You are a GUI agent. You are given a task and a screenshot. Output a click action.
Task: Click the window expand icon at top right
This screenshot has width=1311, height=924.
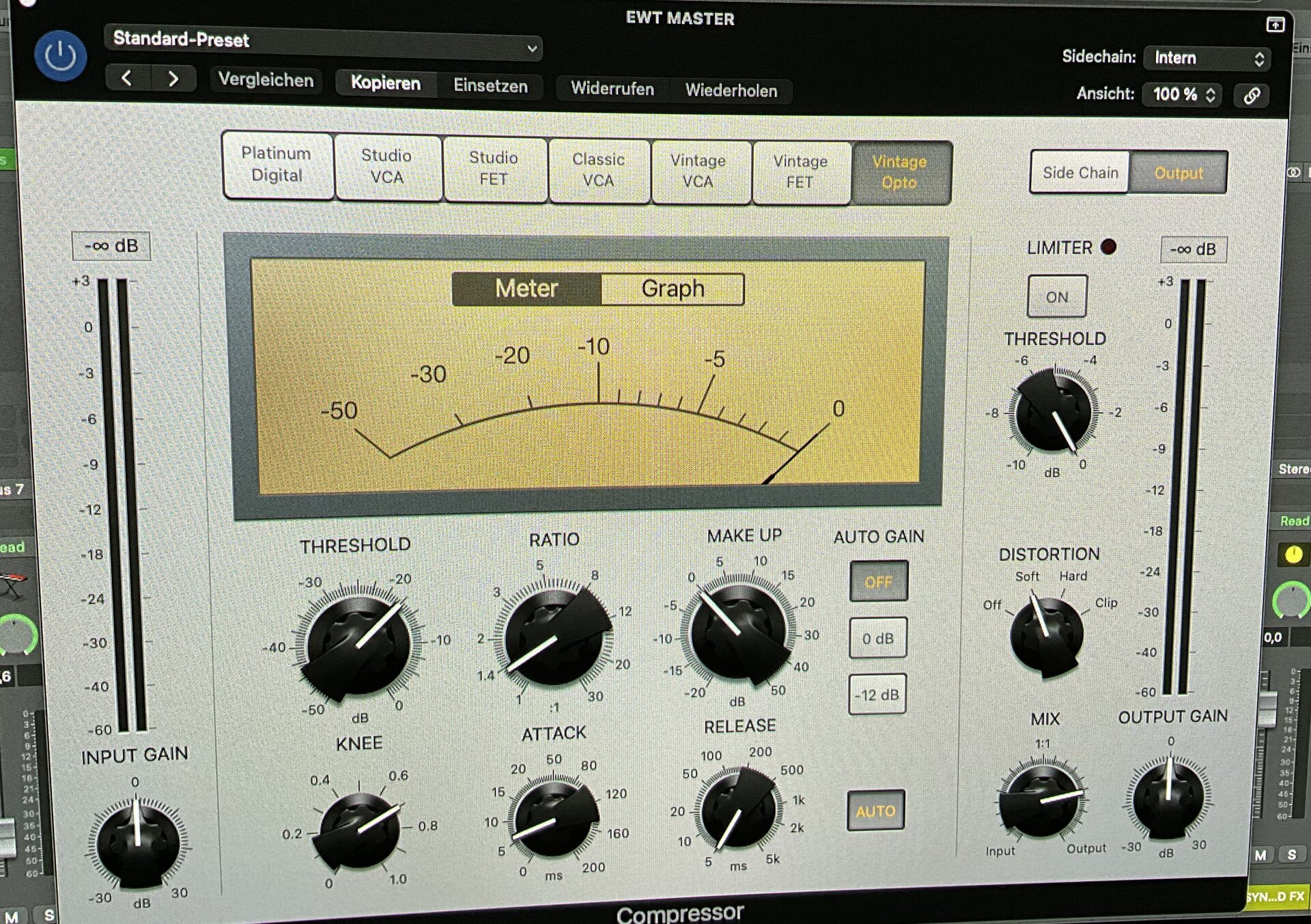pos(1275,25)
